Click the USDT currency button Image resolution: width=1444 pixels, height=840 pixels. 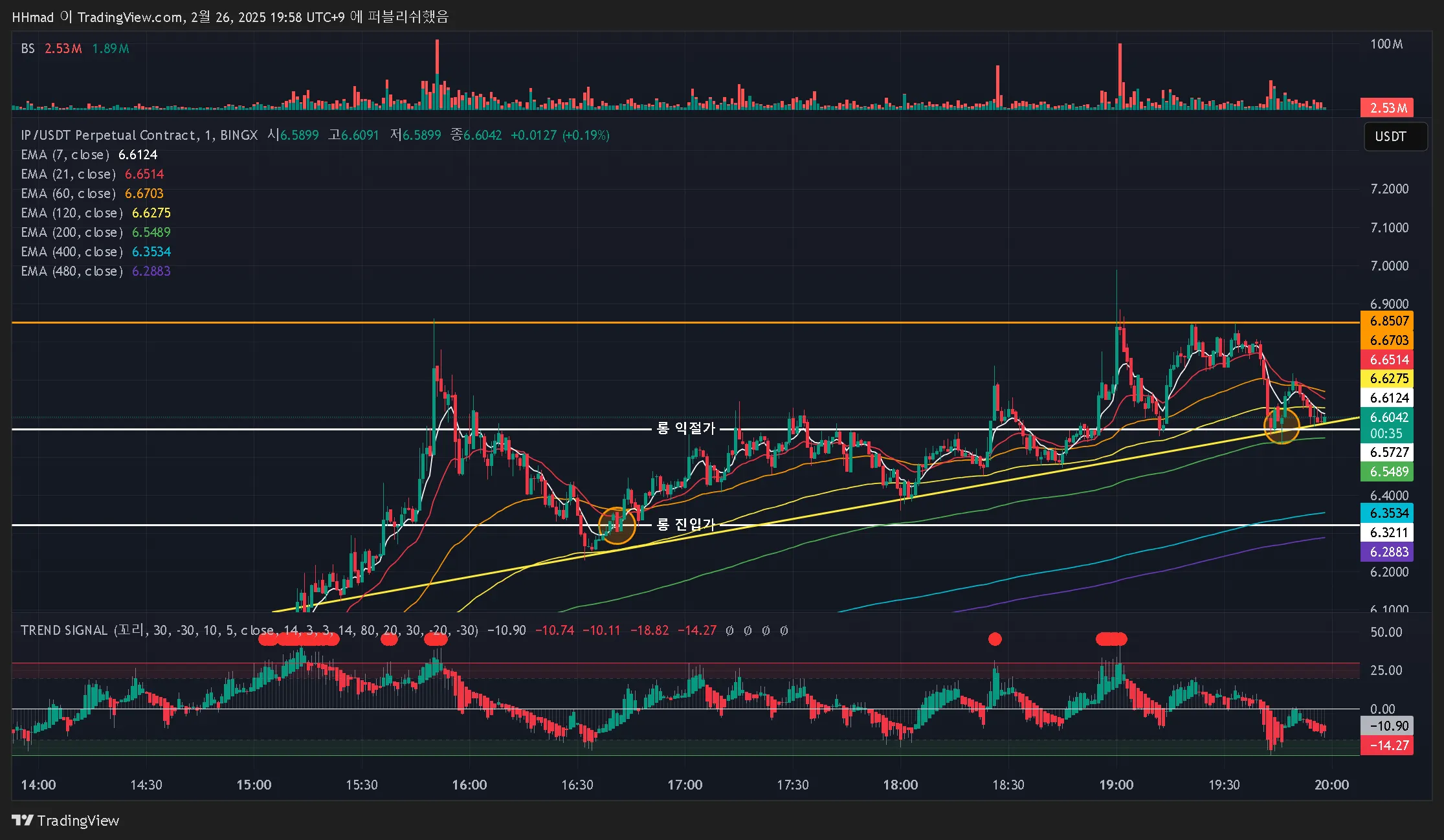(1395, 137)
